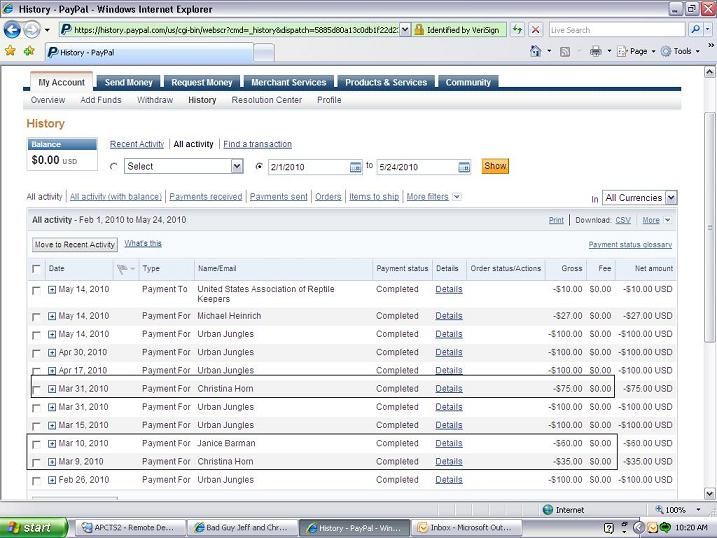717x538 pixels.
Task: Select the radio button beside Select dropdown
Action: coord(114,166)
